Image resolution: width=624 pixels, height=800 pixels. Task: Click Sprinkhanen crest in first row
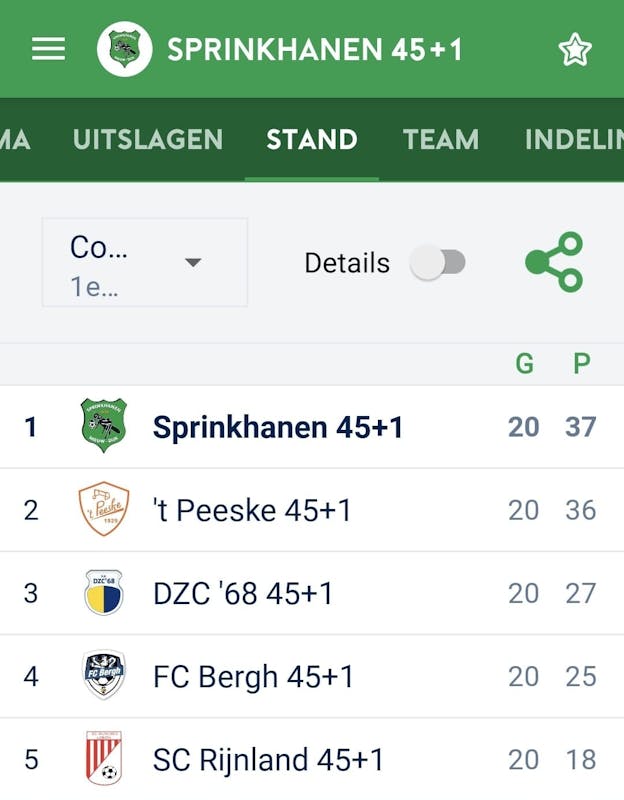pos(104,426)
